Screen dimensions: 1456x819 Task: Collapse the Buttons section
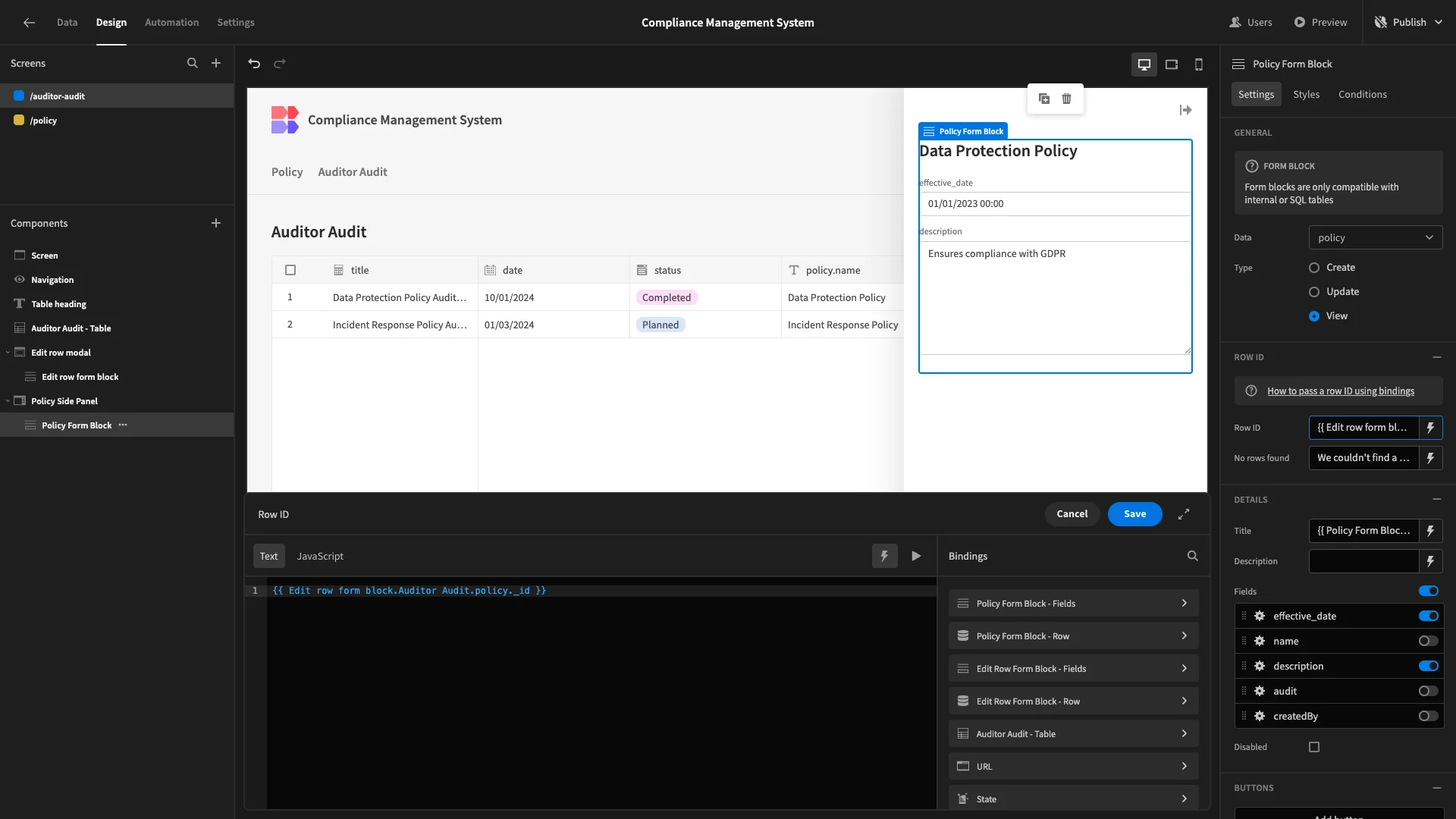point(1437,788)
